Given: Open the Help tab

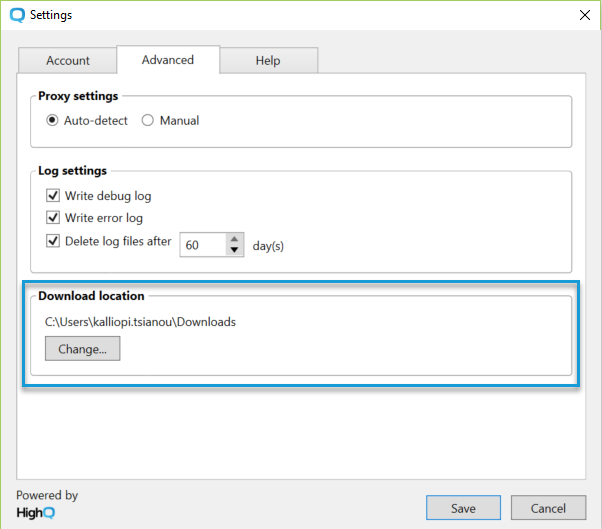Looking at the screenshot, I should [x=268, y=60].
